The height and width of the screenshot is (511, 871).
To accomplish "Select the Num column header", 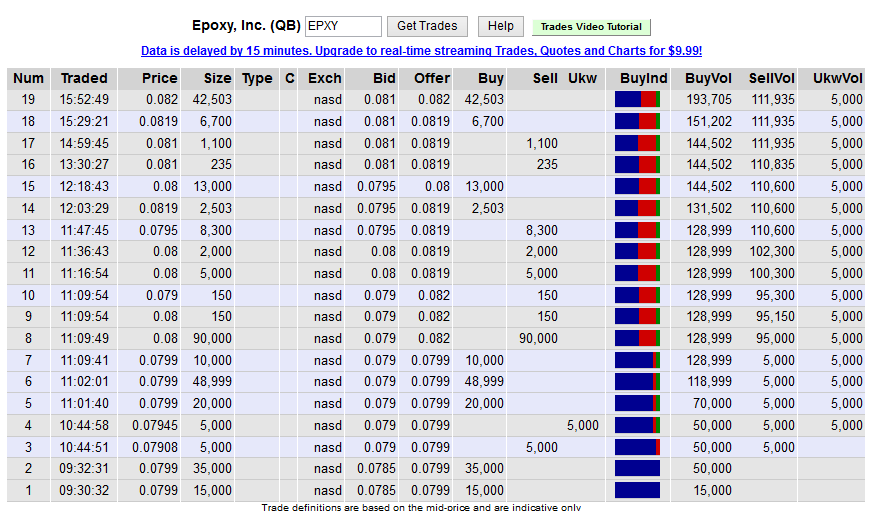I will pos(28,78).
